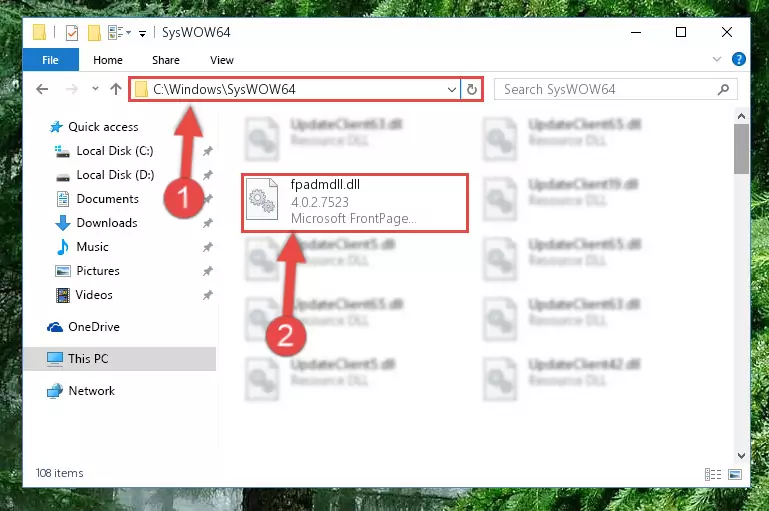This screenshot has height=511, width=769.
Task: Click the Network icon in sidebar
Action: click(55, 391)
